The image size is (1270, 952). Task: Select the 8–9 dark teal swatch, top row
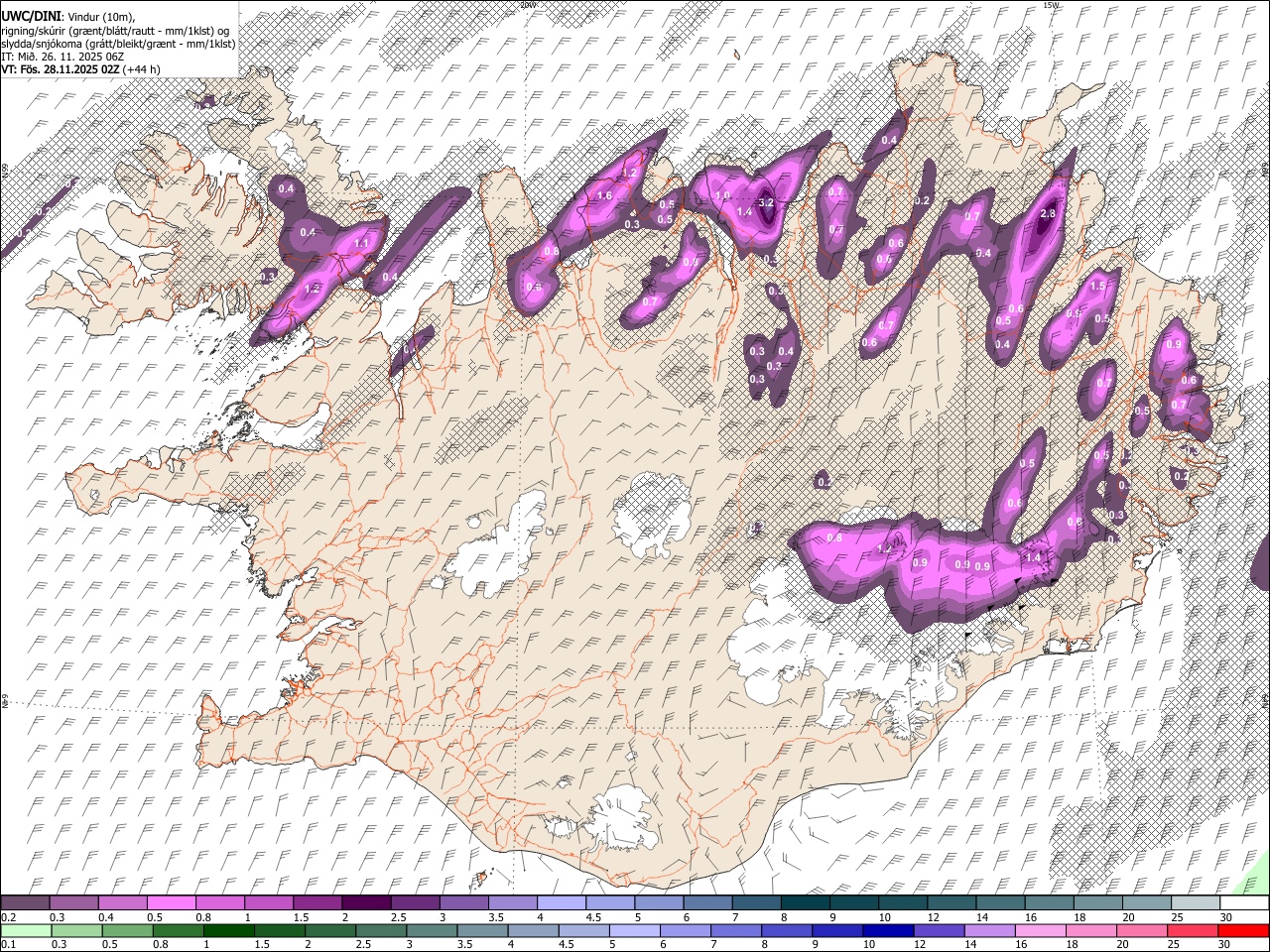pos(806,902)
